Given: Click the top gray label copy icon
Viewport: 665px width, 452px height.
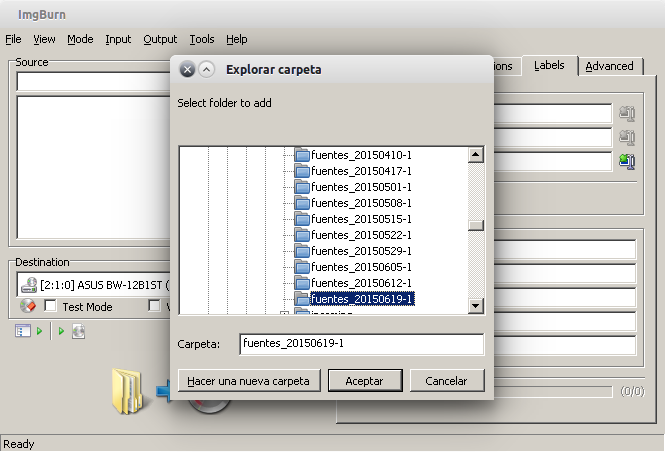Looking at the screenshot, I should [627, 114].
